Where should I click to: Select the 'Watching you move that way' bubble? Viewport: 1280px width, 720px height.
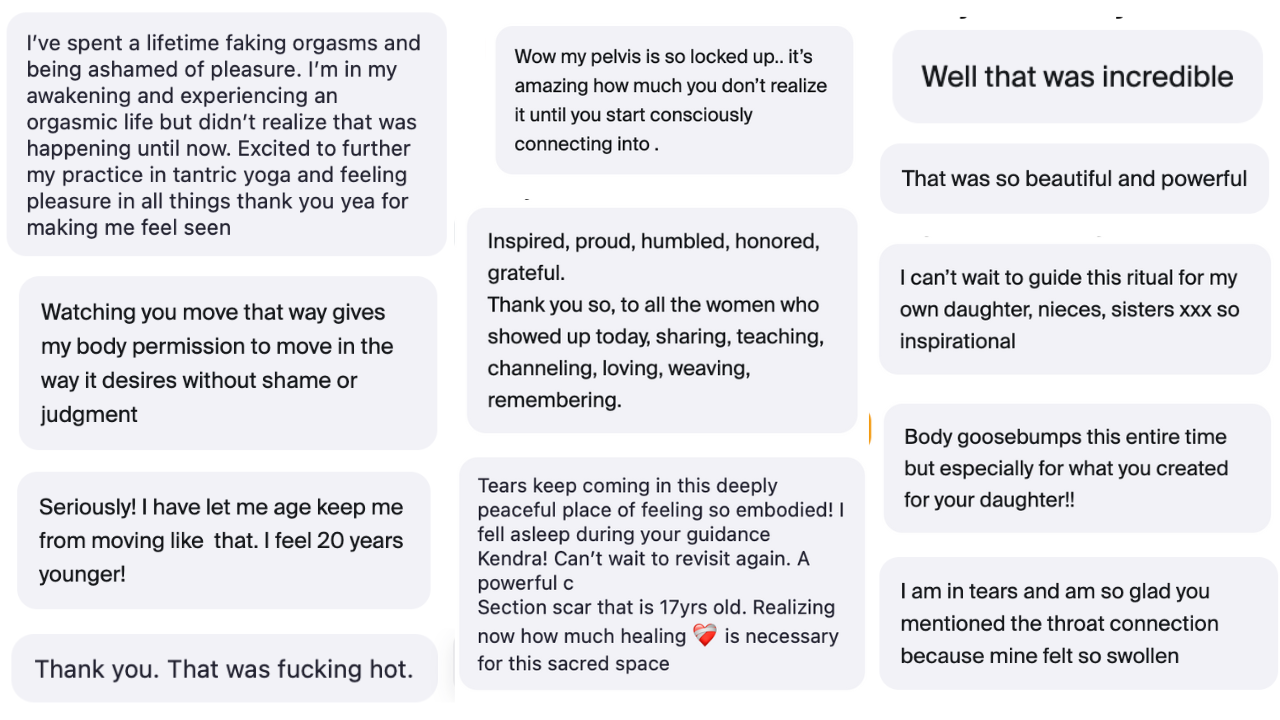228,363
